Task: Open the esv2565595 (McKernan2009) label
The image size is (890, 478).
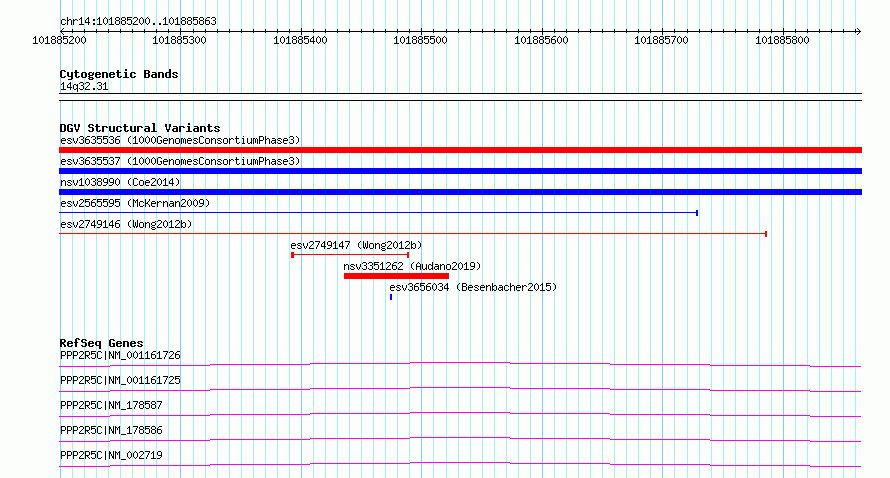Action: click(x=135, y=203)
